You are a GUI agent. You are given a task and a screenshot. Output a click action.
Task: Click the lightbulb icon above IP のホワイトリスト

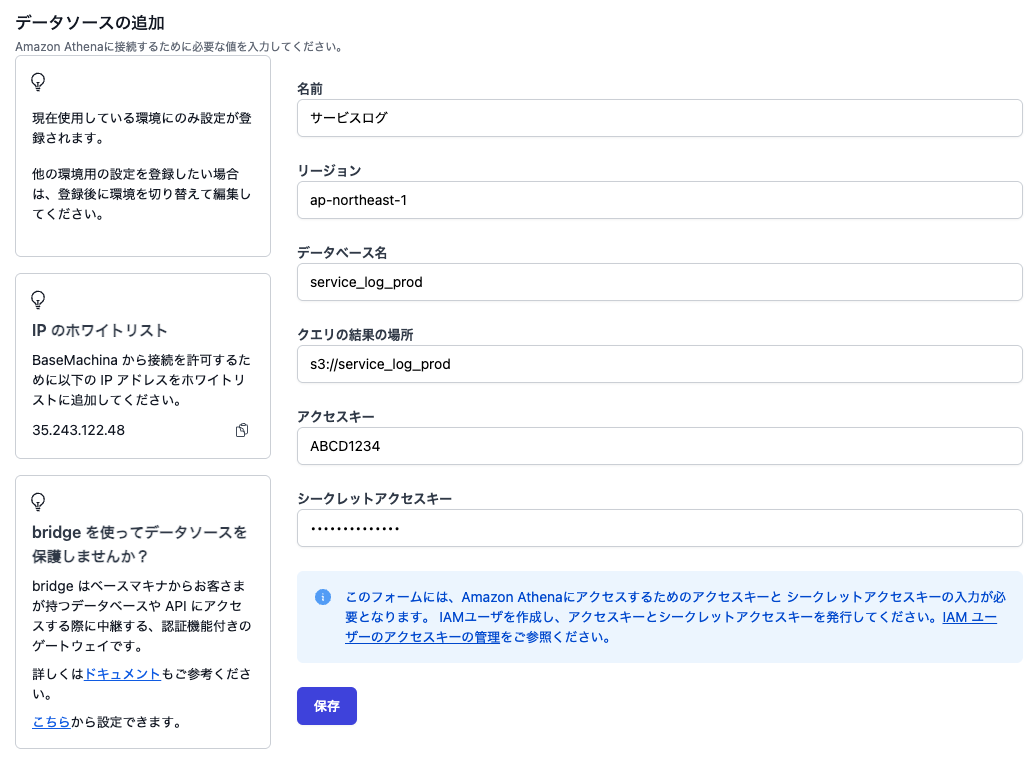(38, 300)
